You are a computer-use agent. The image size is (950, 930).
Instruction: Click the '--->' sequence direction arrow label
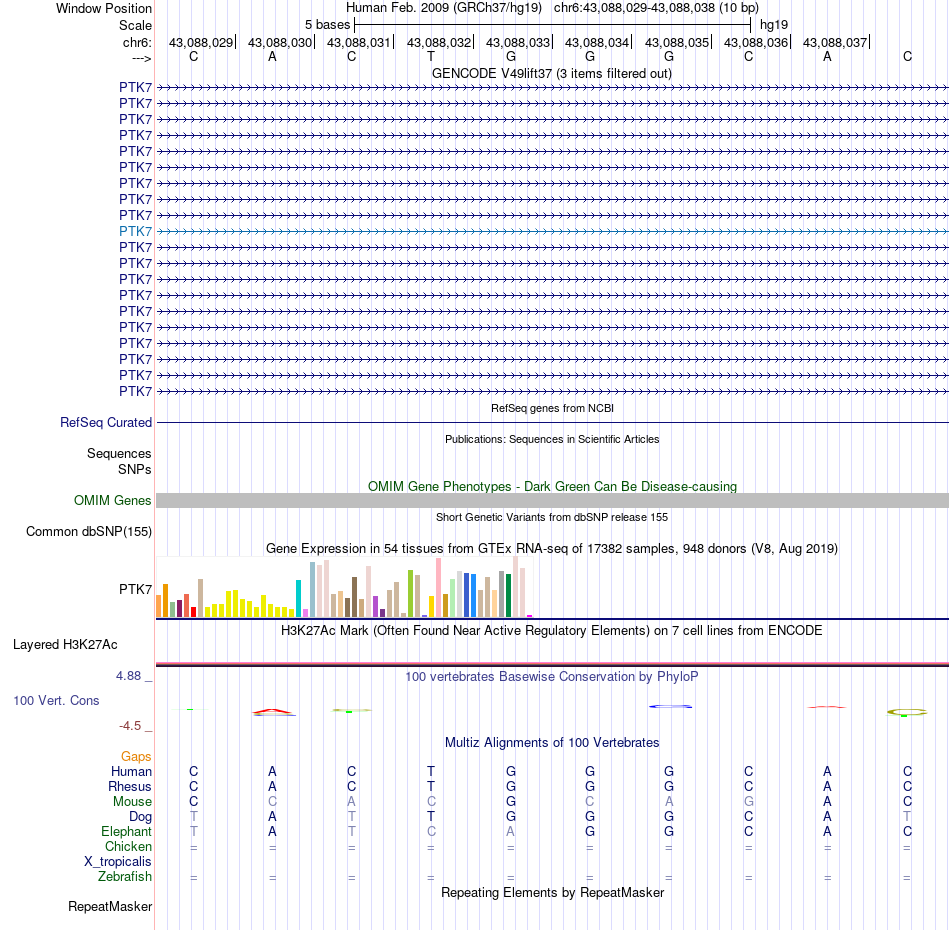[142, 58]
